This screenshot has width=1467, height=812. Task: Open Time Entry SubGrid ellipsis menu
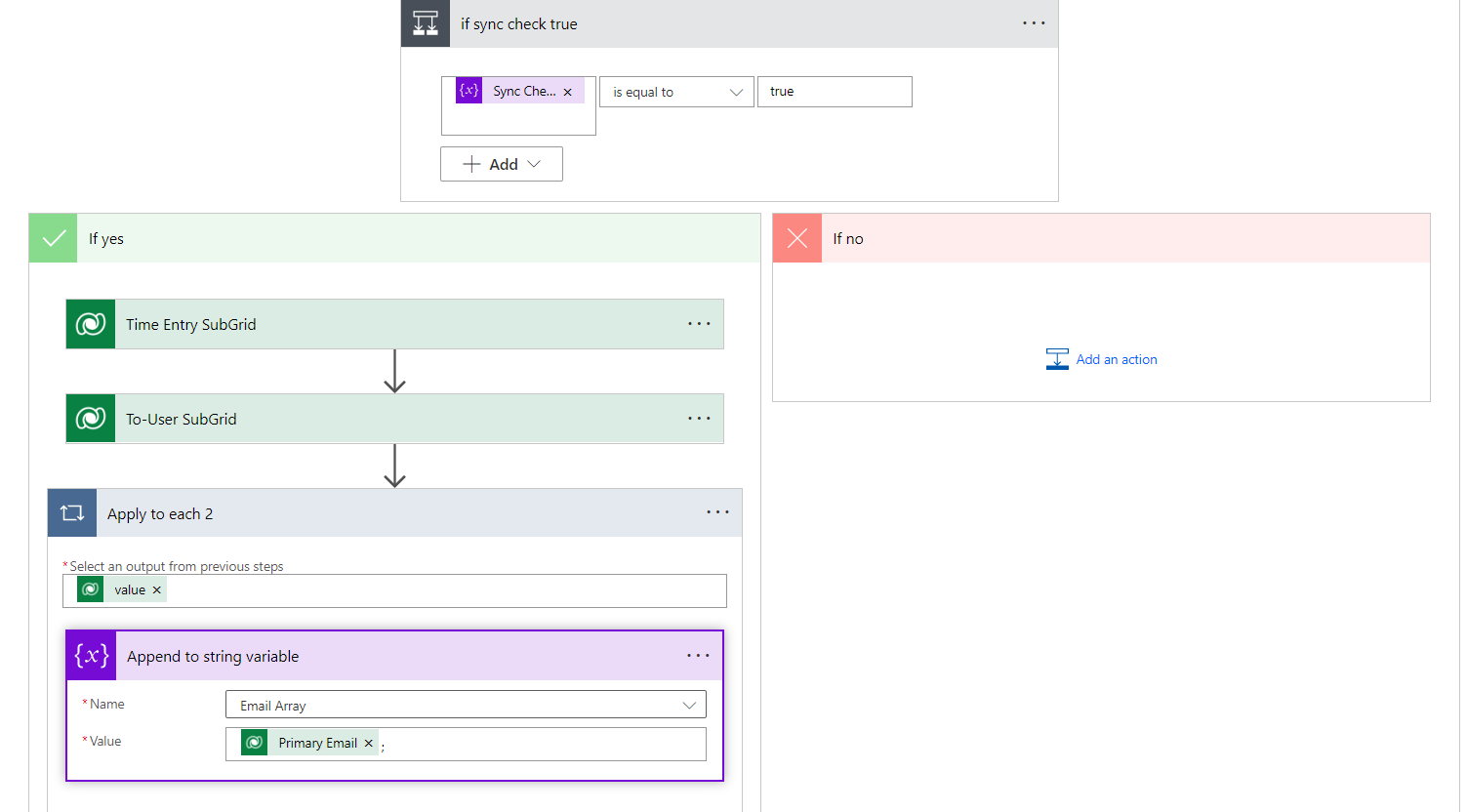pos(699,324)
